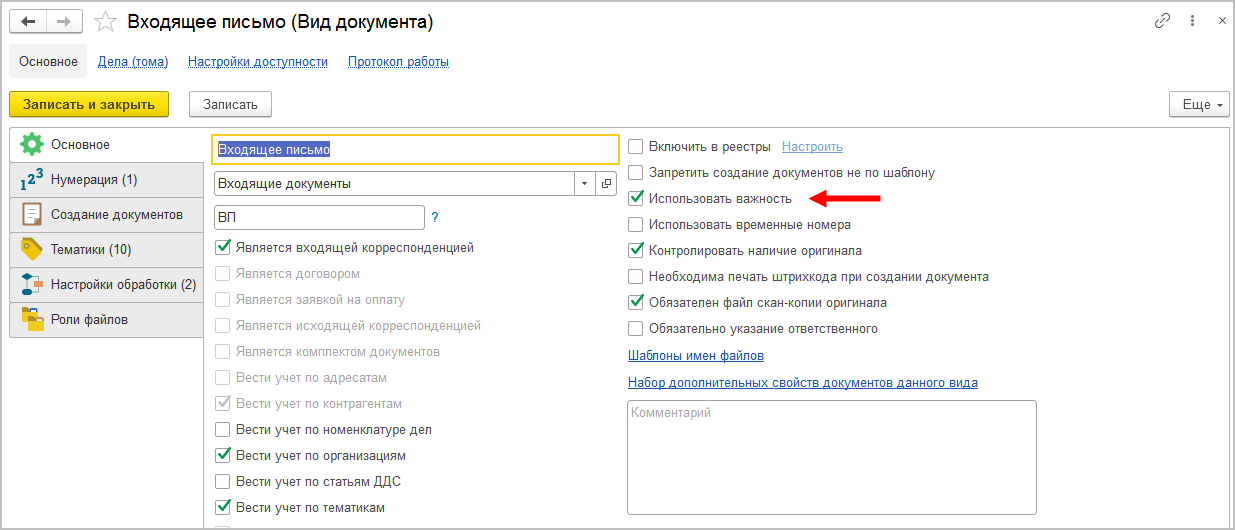Click the link icon in the title bar
Viewport: 1235px width, 530px height.
pyautogui.click(x=1162, y=21)
